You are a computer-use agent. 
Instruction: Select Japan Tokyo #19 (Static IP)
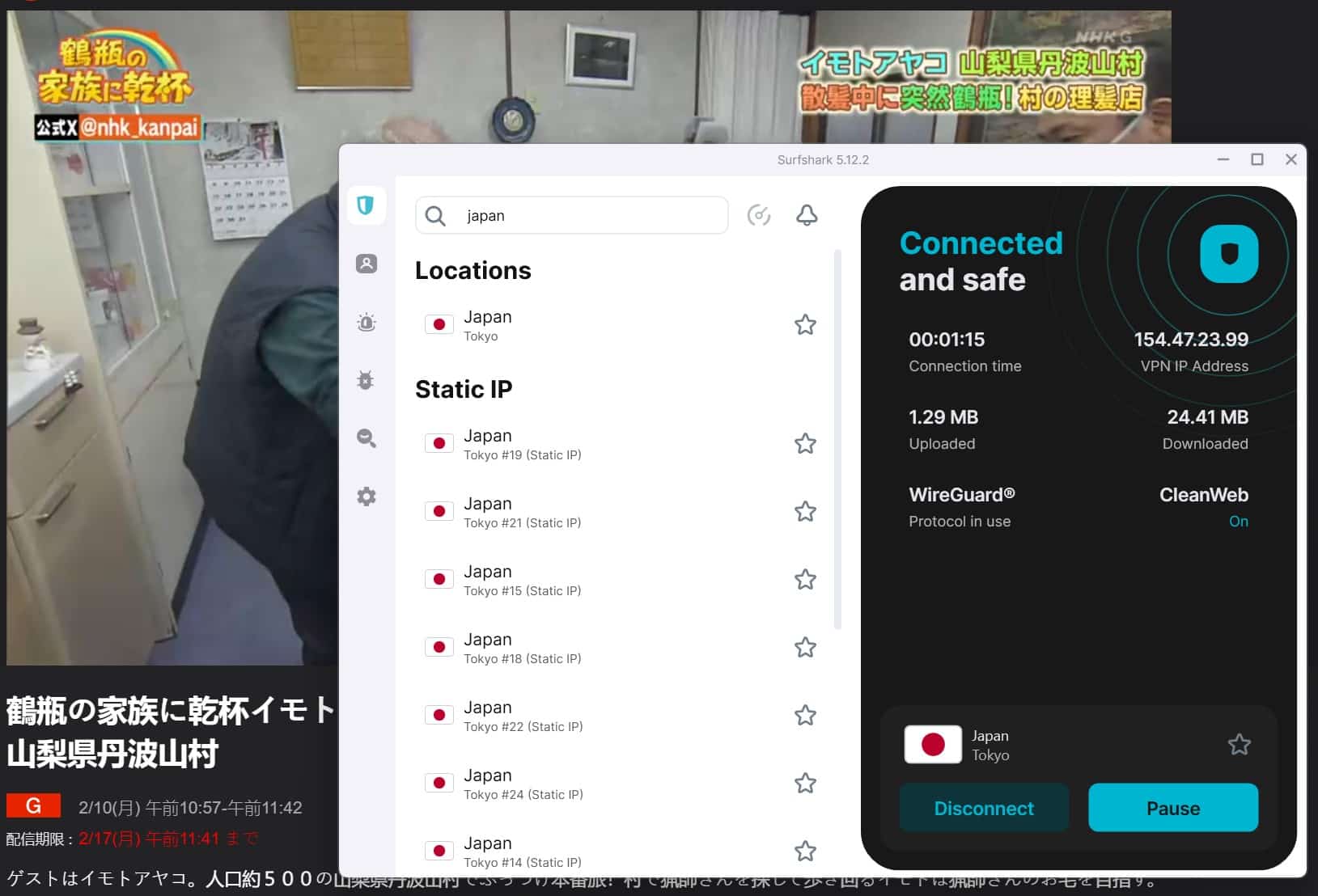pyautogui.click(x=620, y=444)
